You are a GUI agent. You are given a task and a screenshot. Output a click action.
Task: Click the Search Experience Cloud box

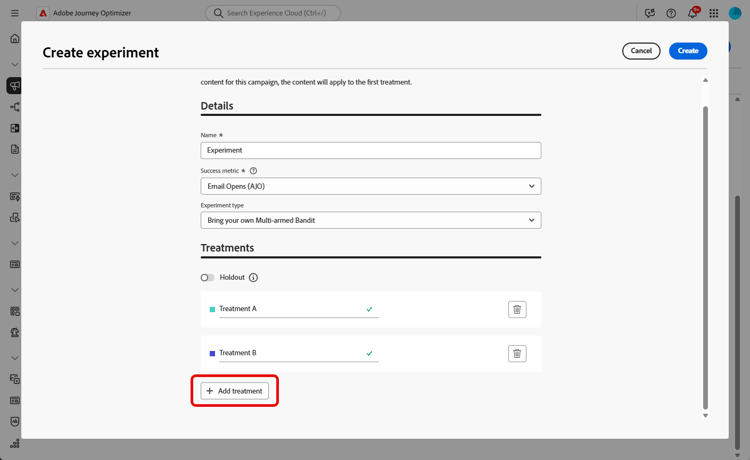[x=273, y=13]
